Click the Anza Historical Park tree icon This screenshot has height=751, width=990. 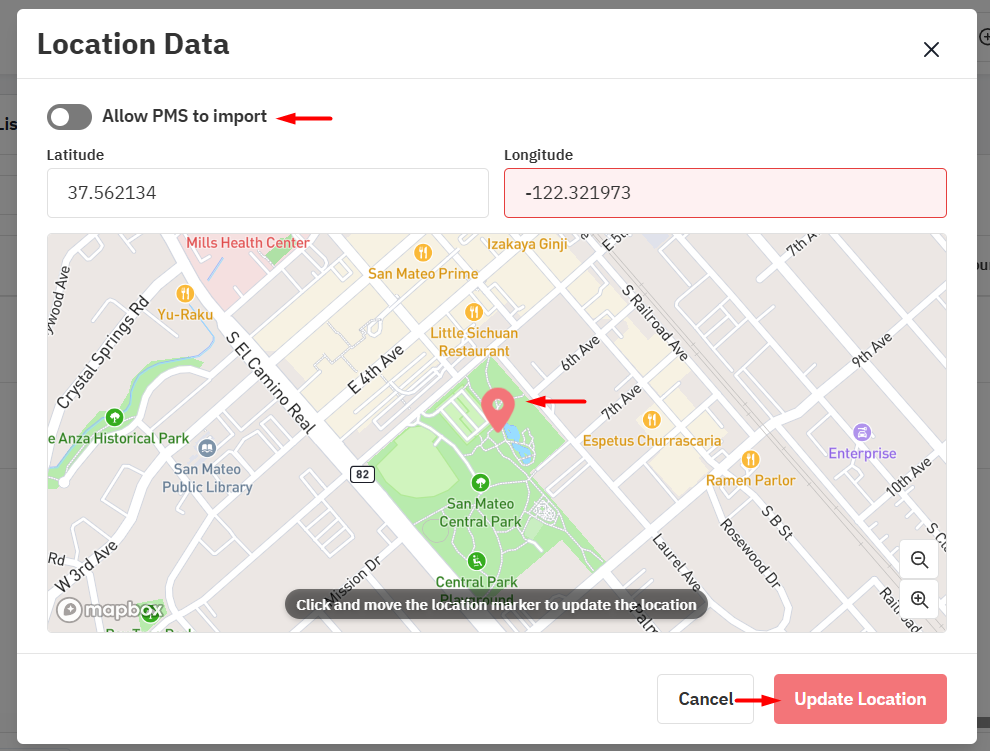pos(114,418)
